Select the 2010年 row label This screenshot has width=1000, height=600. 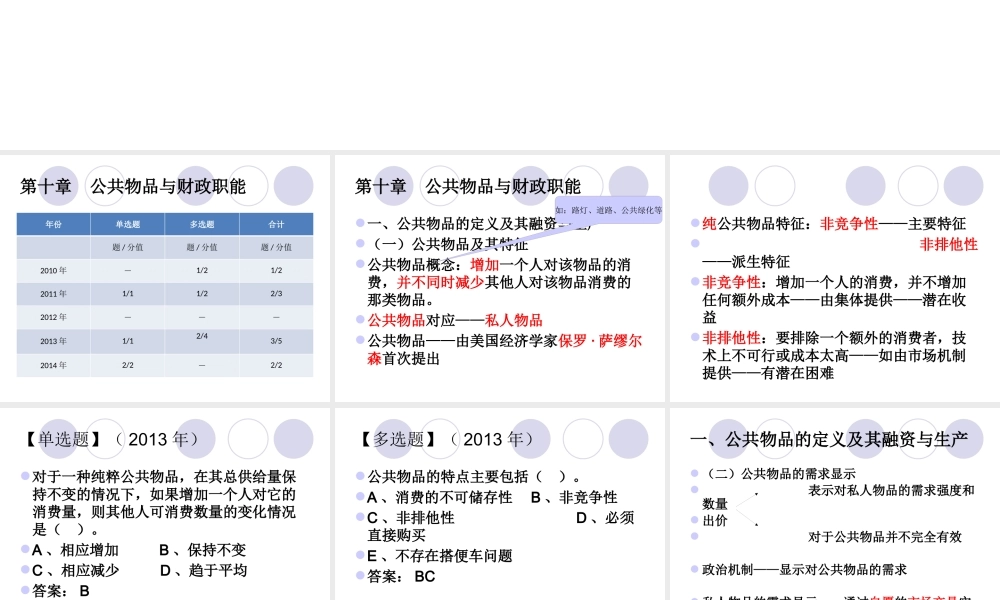tap(54, 270)
